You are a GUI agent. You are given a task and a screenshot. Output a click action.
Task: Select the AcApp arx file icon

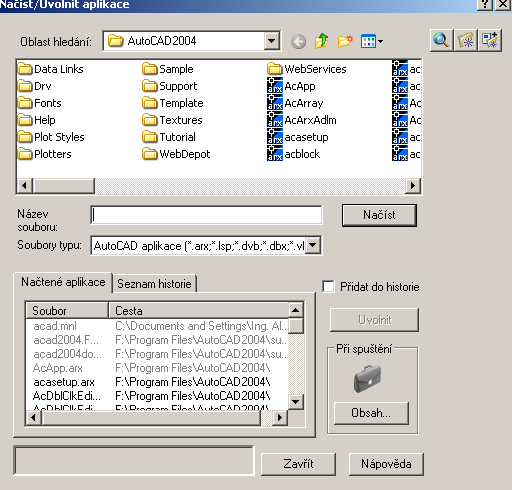tap(275, 86)
